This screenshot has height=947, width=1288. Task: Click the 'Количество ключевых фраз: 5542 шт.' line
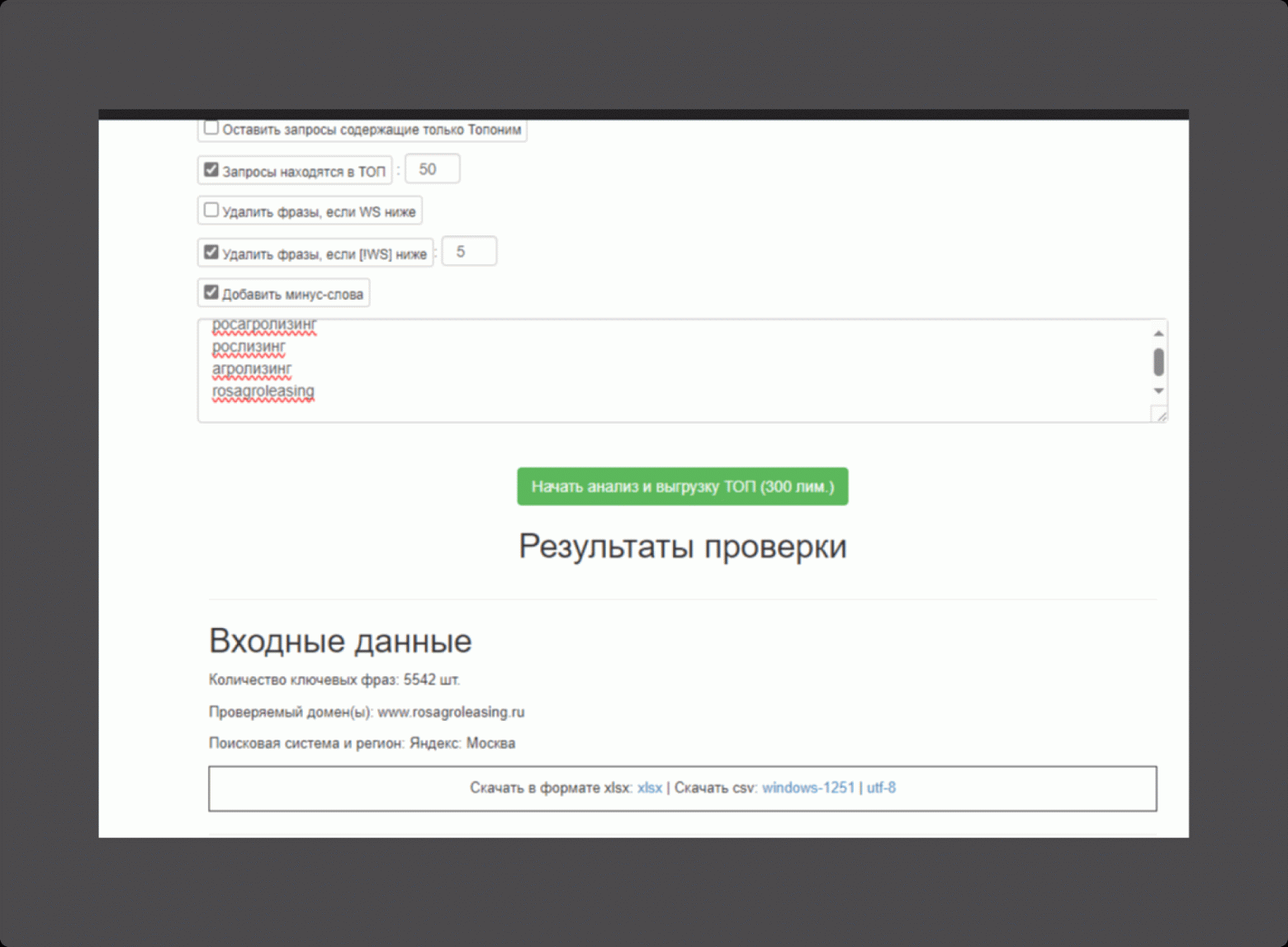click(x=334, y=679)
